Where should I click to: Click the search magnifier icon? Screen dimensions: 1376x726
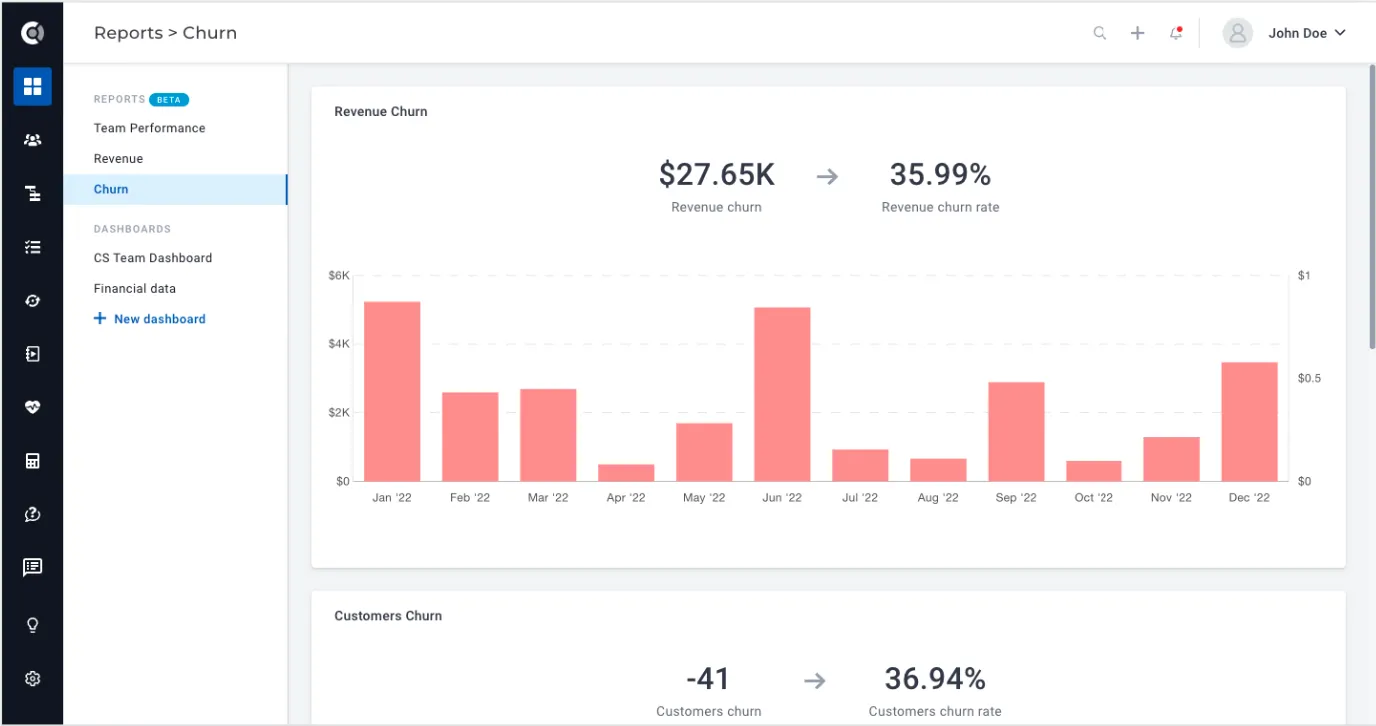coord(1099,33)
